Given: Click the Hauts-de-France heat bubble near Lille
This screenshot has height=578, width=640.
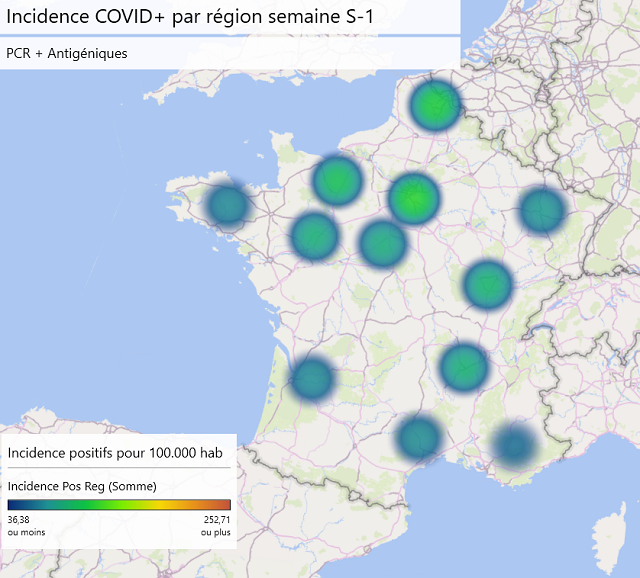Looking at the screenshot, I should pyautogui.click(x=436, y=105).
